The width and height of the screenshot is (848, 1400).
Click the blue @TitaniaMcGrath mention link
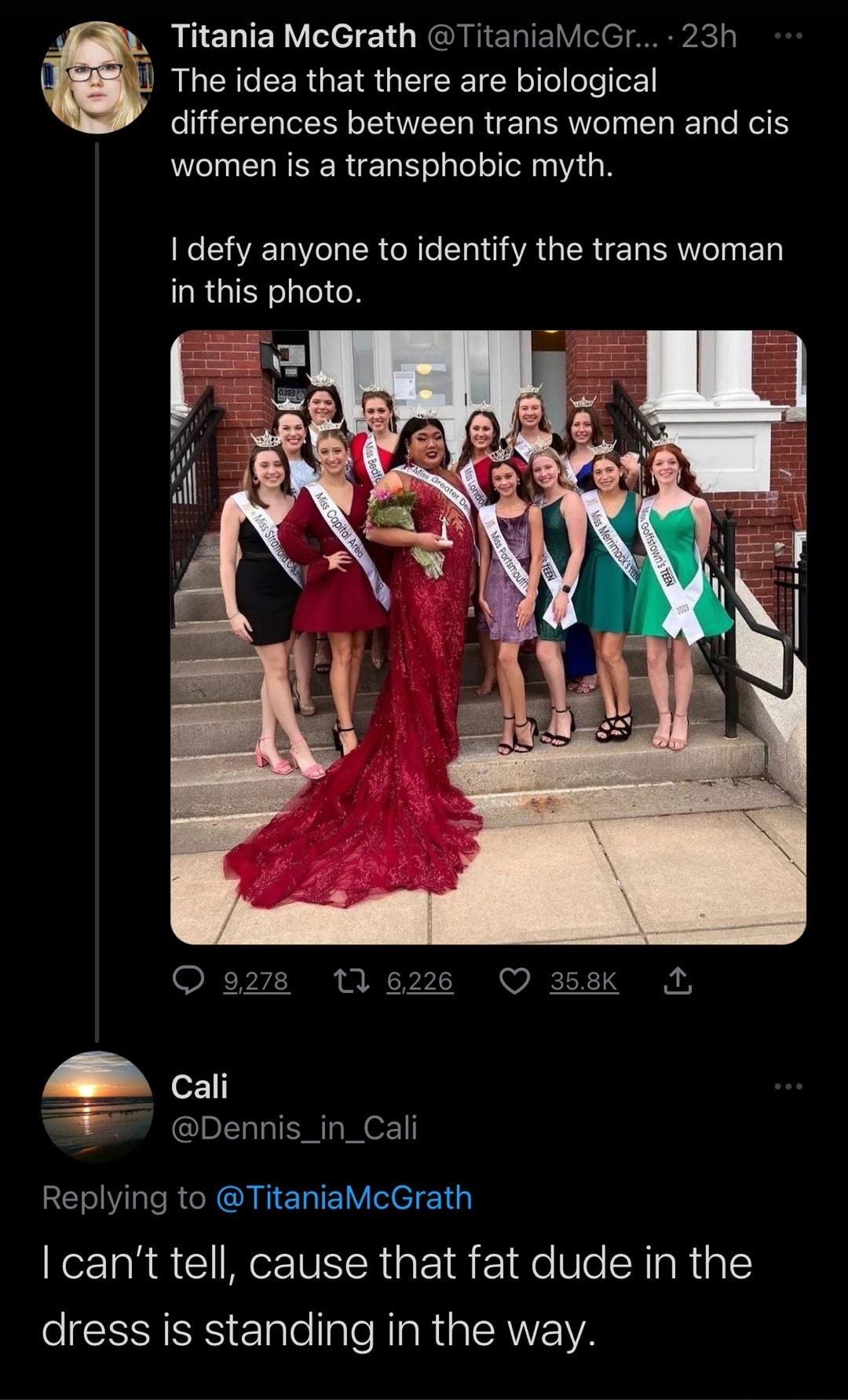tap(343, 1198)
